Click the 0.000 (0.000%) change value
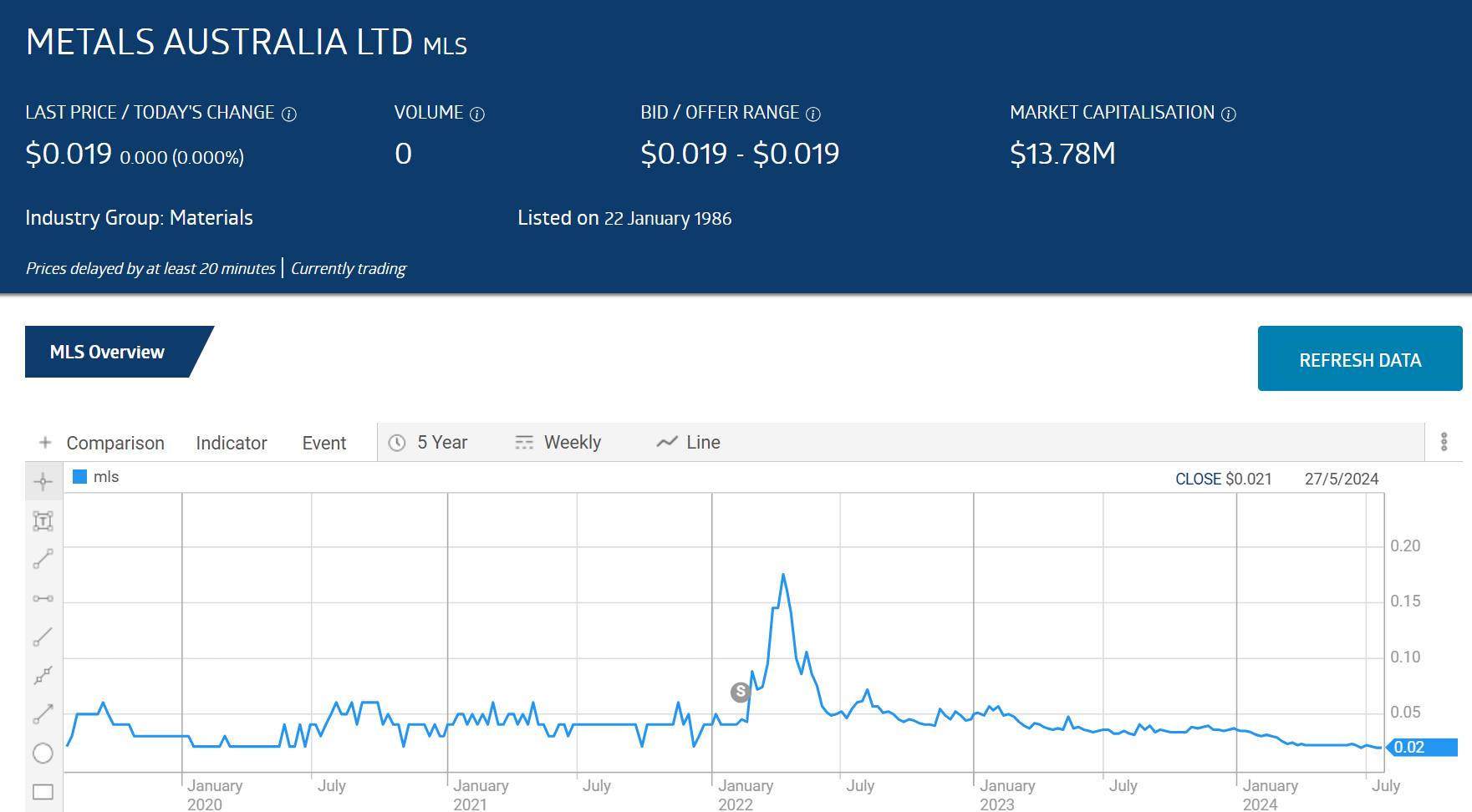1472x812 pixels. pyautogui.click(x=182, y=157)
